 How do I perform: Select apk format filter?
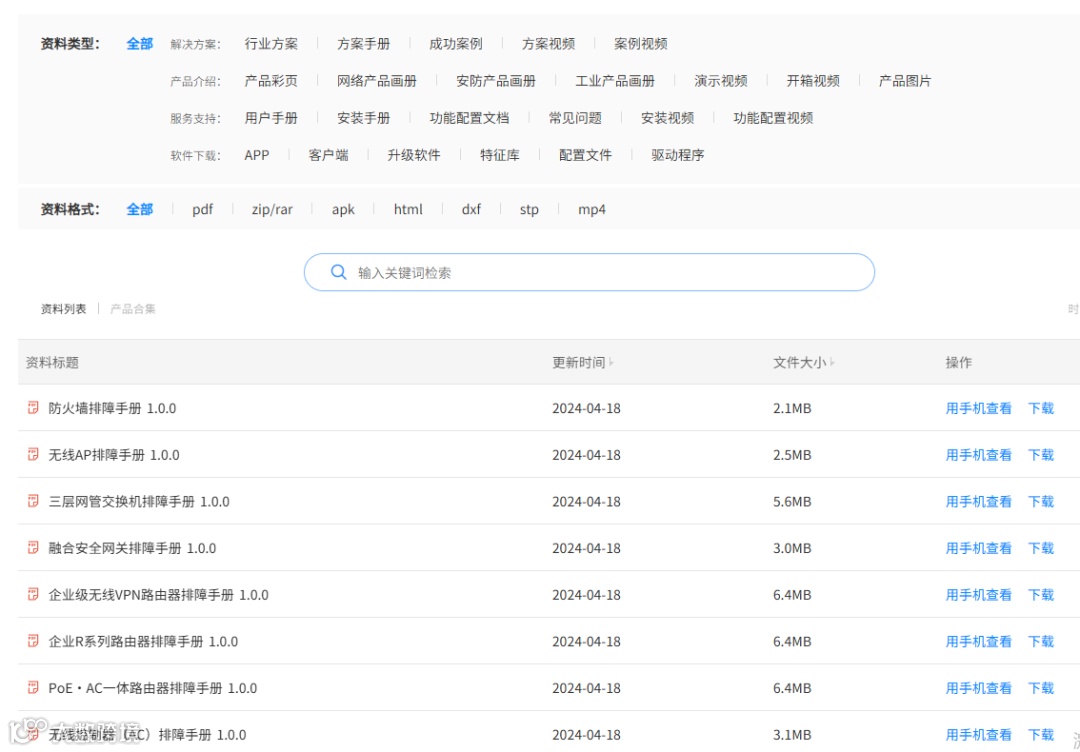tap(343, 209)
